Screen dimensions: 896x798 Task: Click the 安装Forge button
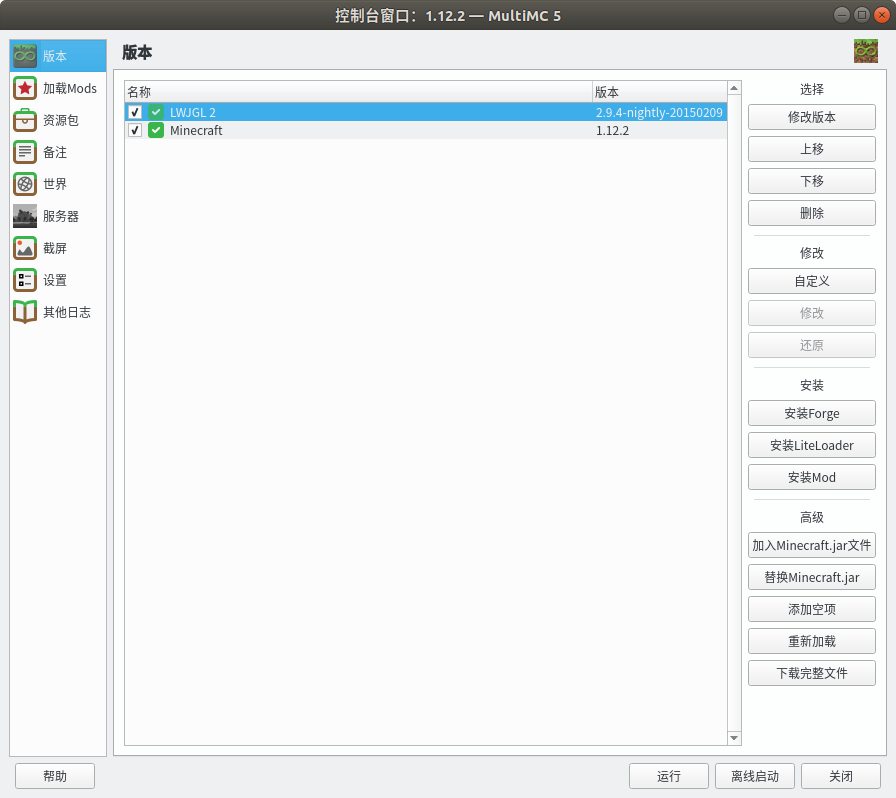click(811, 413)
